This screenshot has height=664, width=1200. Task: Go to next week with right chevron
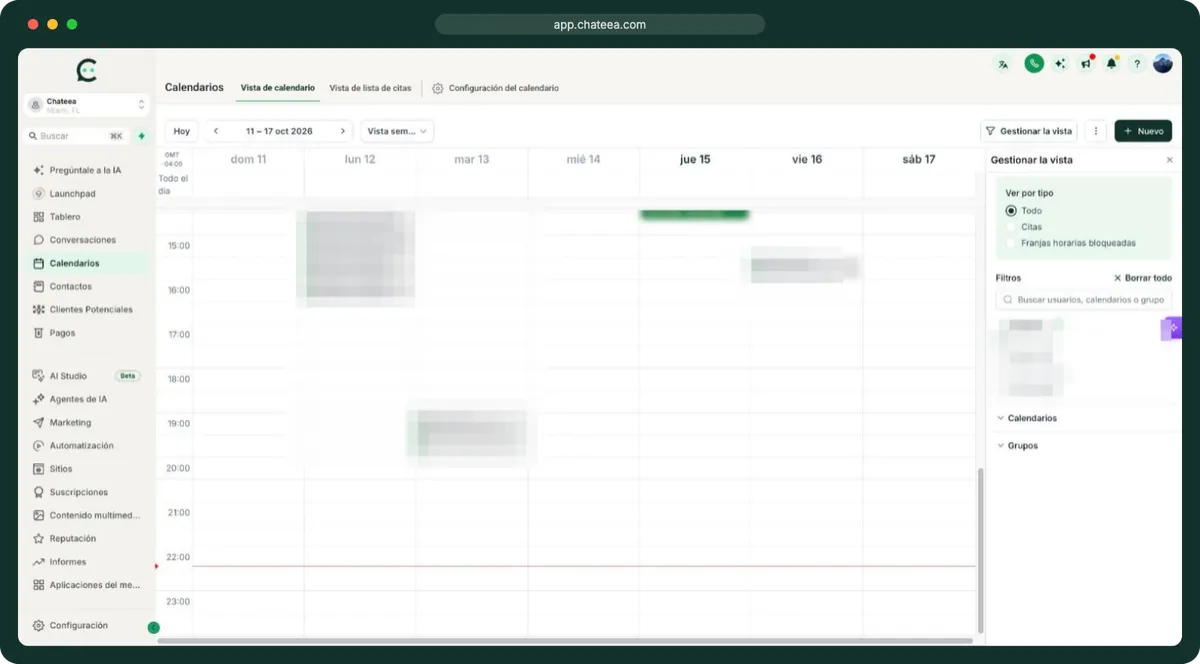[x=343, y=131]
